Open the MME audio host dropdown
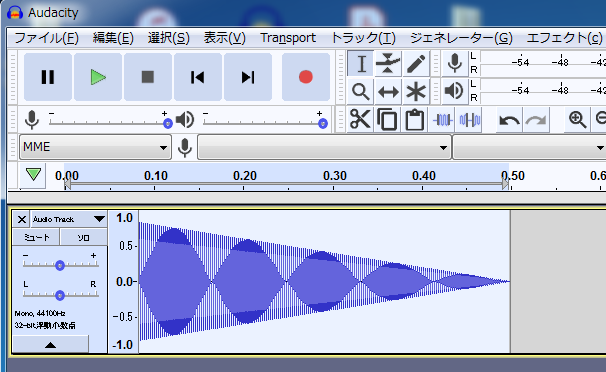This screenshot has width=606, height=372. tap(95, 147)
